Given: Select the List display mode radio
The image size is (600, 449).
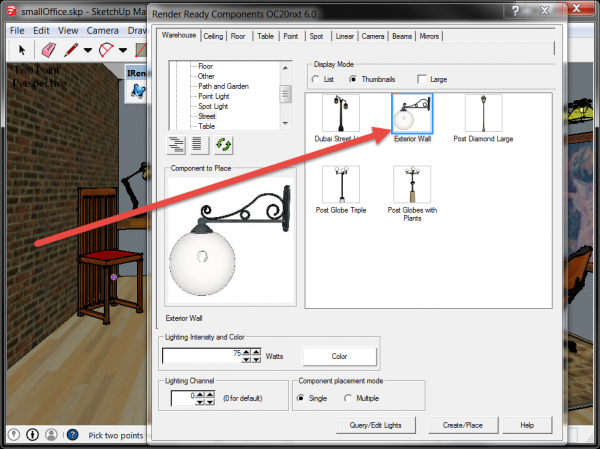Looking at the screenshot, I should [x=316, y=79].
